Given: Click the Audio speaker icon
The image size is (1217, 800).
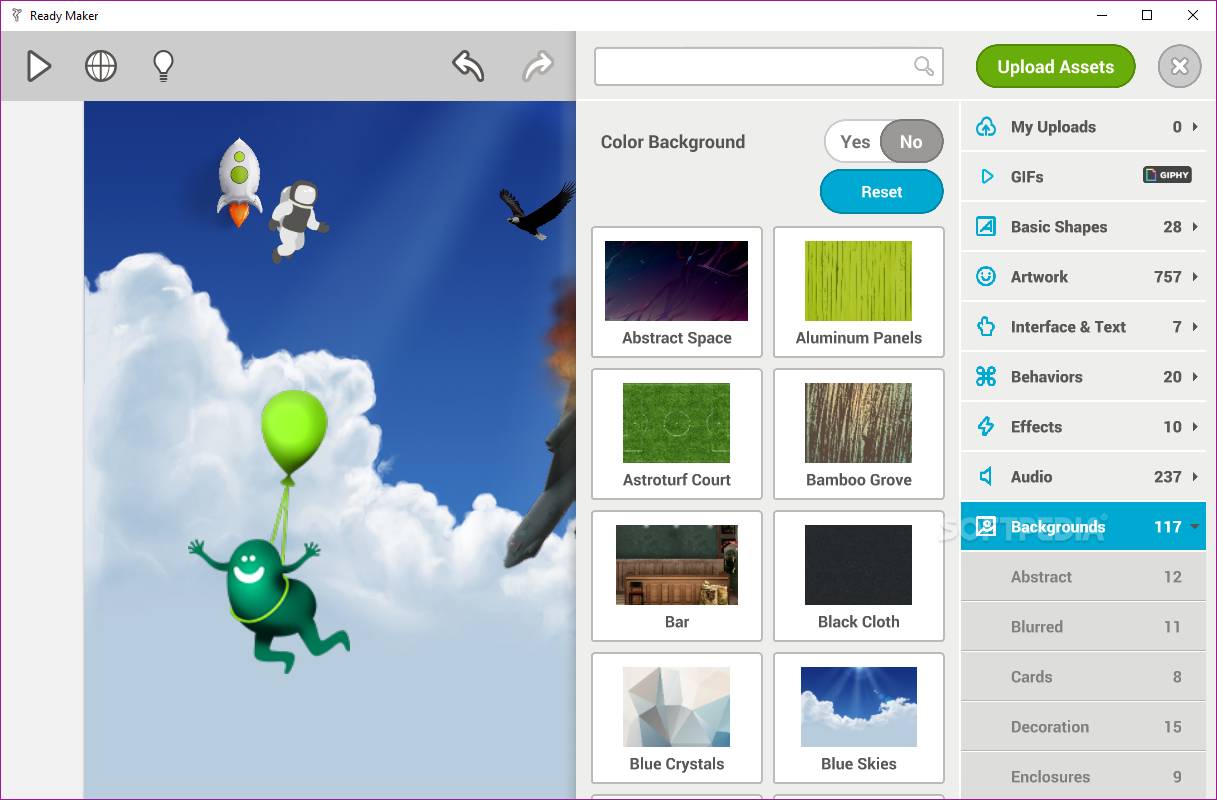Looking at the screenshot, I should (986, 477).
